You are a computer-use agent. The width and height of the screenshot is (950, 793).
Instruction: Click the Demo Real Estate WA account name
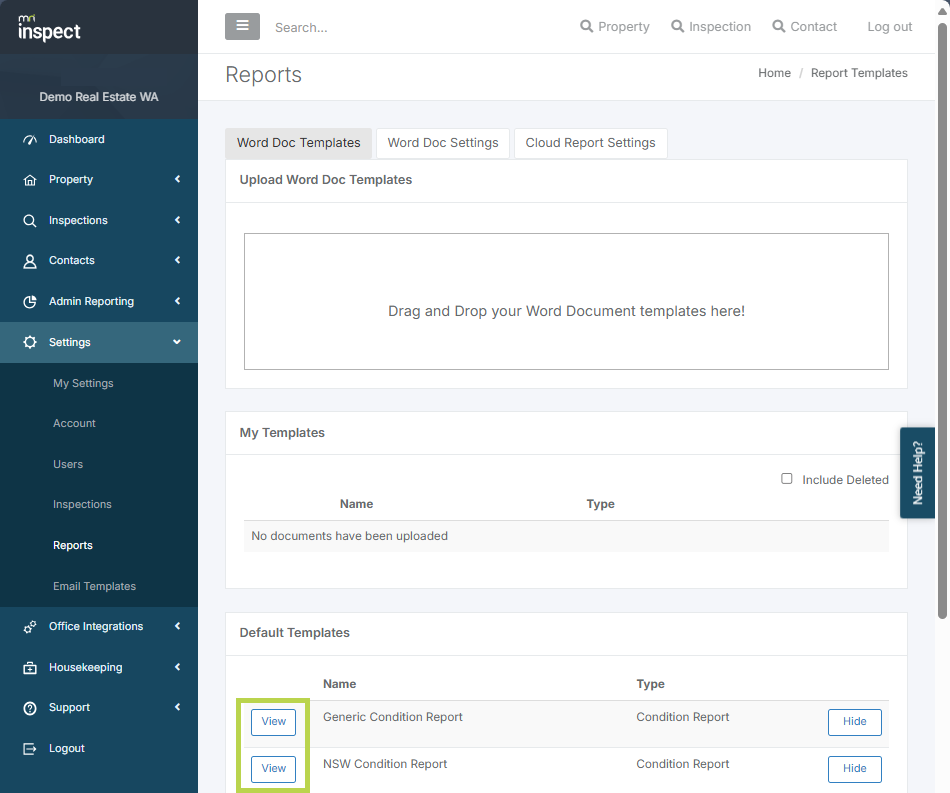tap(99, 97)
